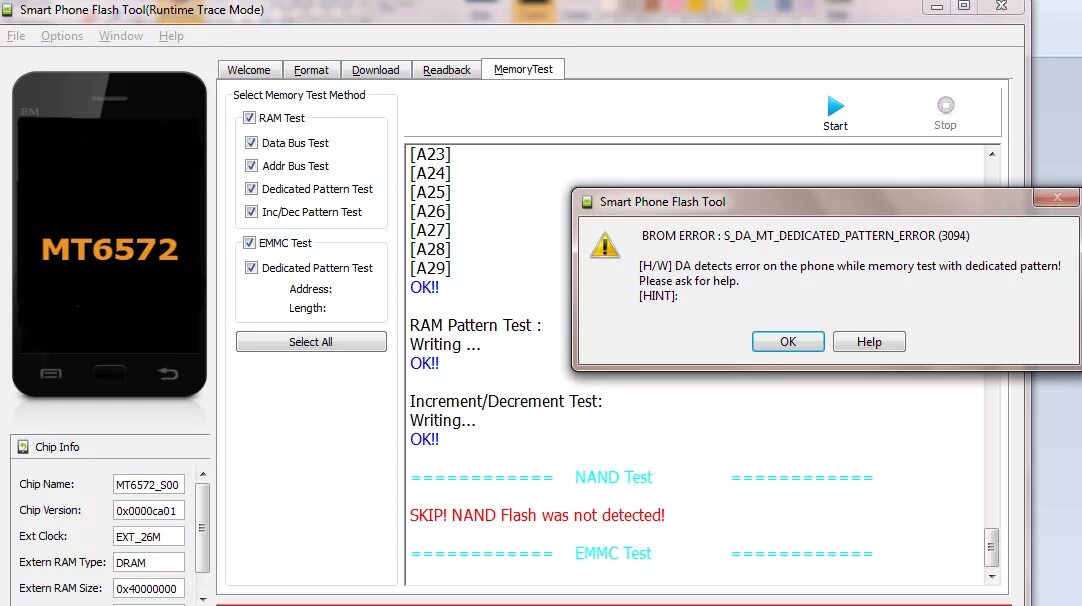
Task: Switch to the Download tab
Action: tap(375, 70)
